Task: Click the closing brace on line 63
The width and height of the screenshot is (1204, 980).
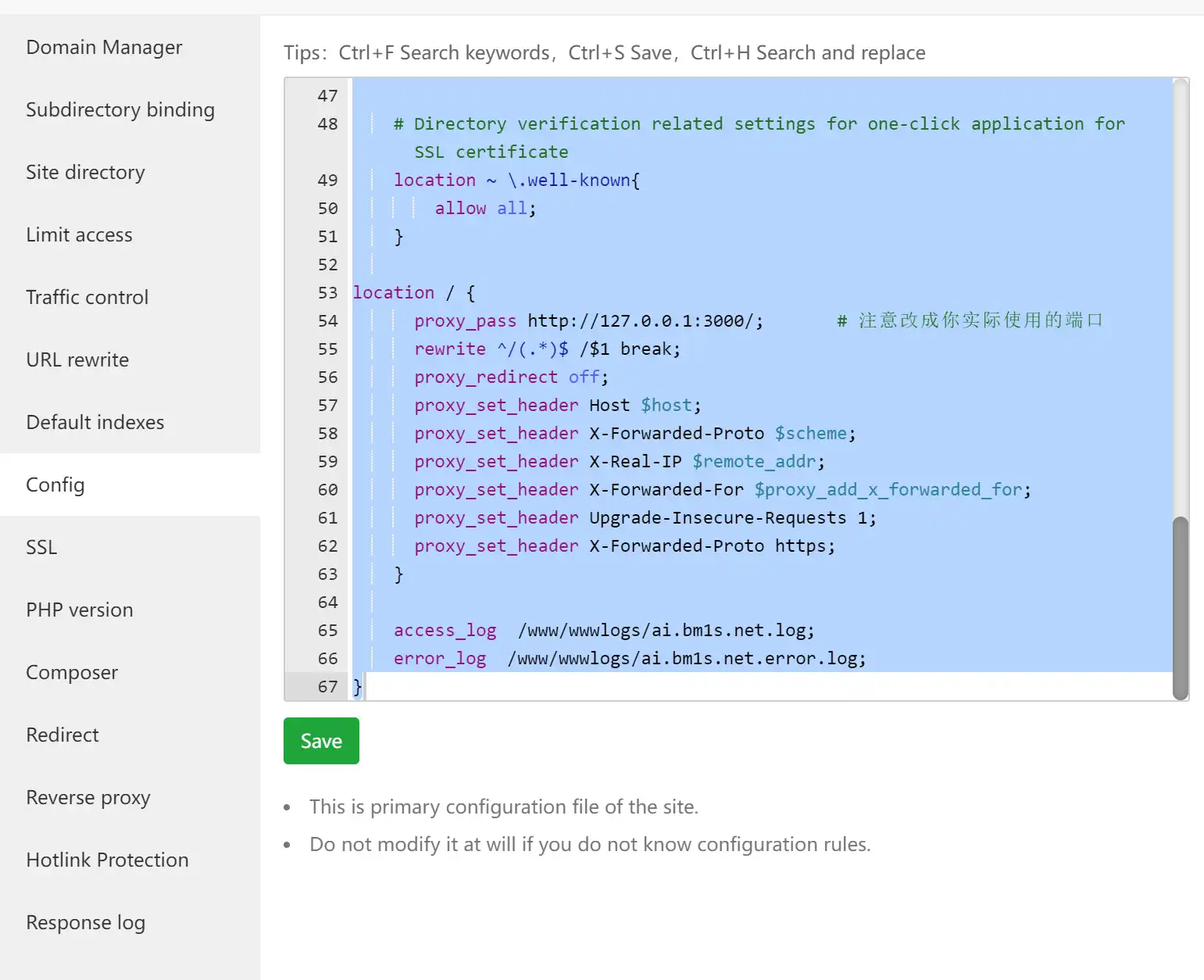Action: [398, 574]
